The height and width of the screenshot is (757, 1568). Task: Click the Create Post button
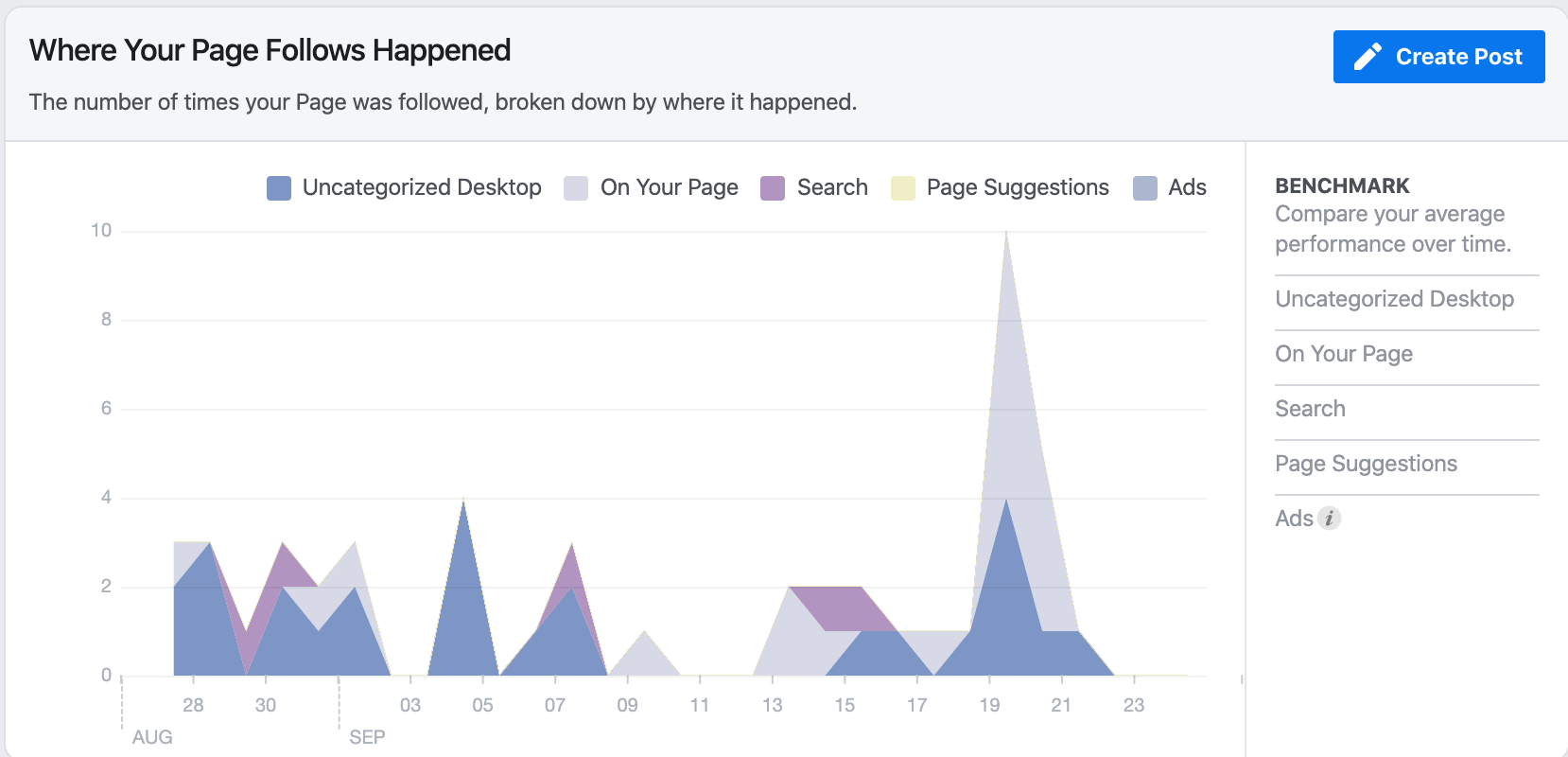[1438, 56]
